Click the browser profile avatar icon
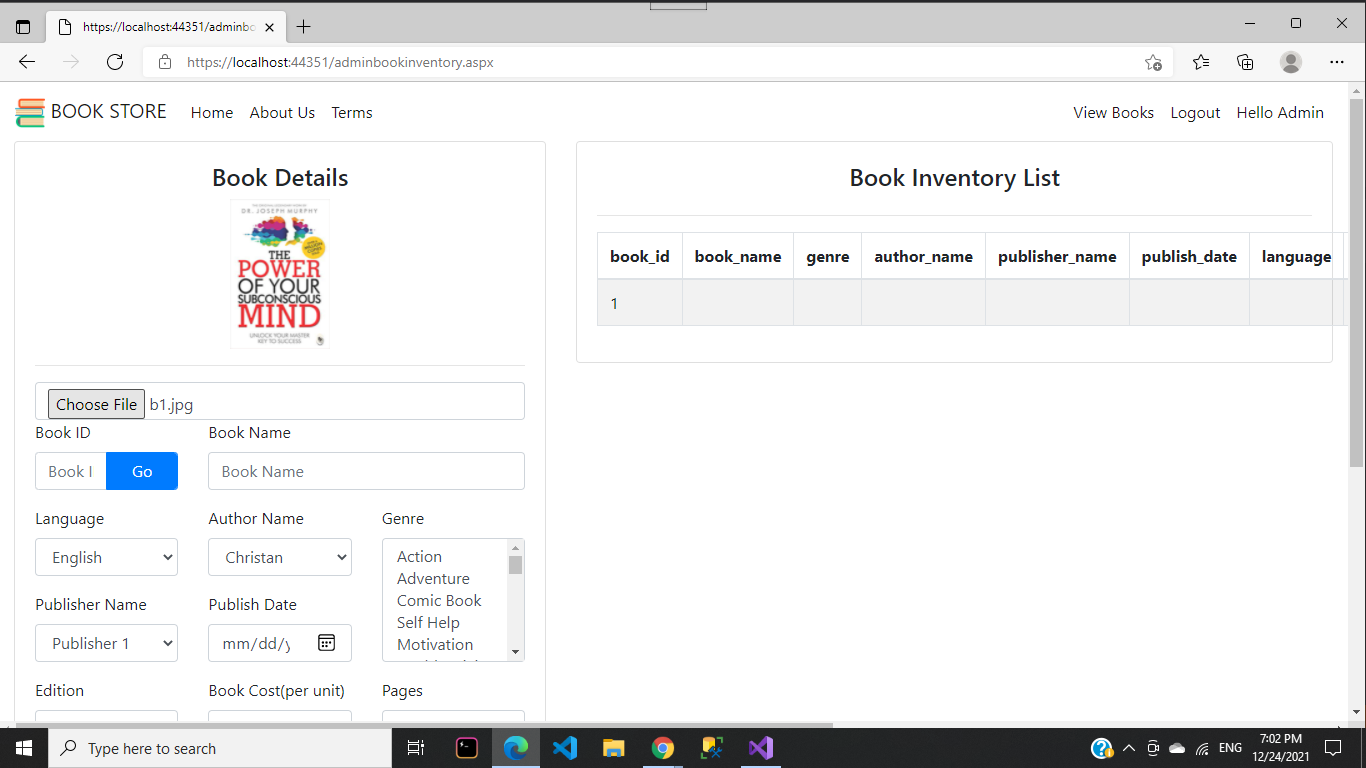This screenshot has width=1366, height=768. point(1290,61)
